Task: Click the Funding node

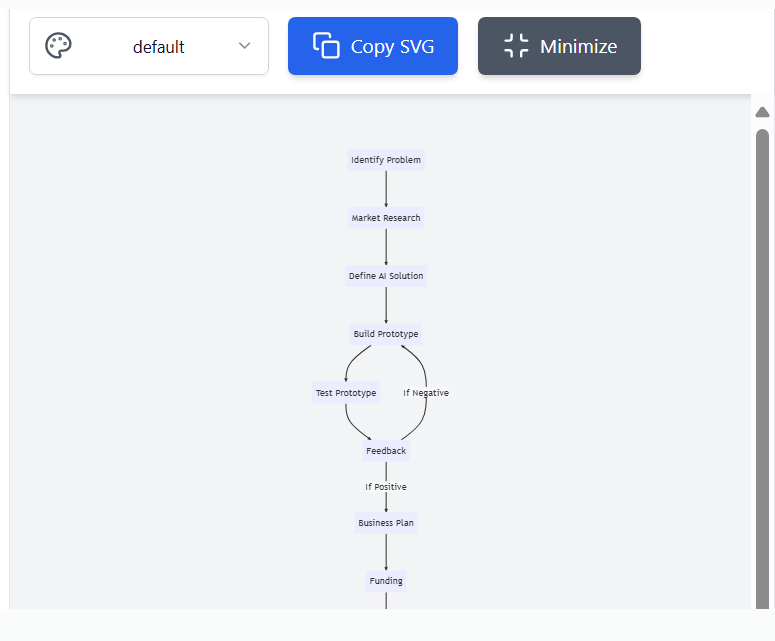Action: click(x=386, y=581)
